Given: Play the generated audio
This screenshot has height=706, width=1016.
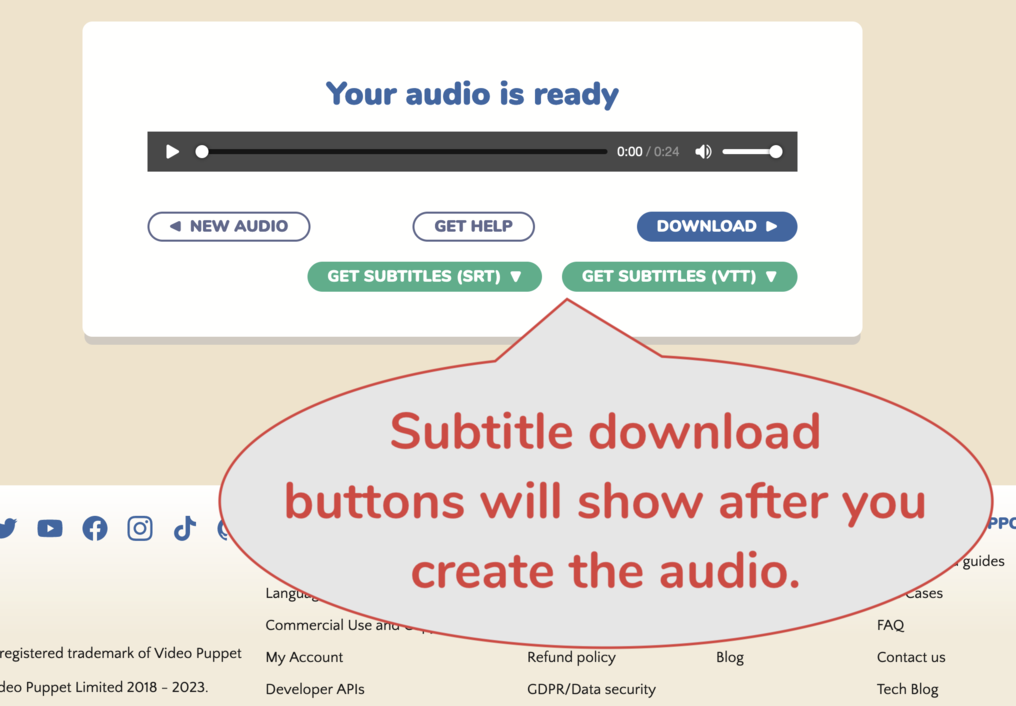Looking at the screenshot, I should 172,152.
